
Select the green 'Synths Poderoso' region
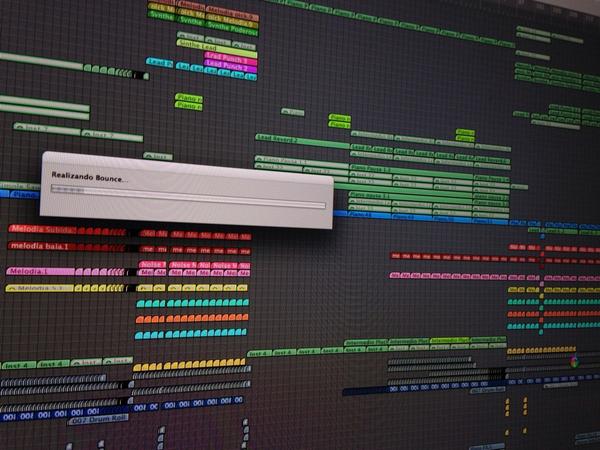click(x=232, y=29)
